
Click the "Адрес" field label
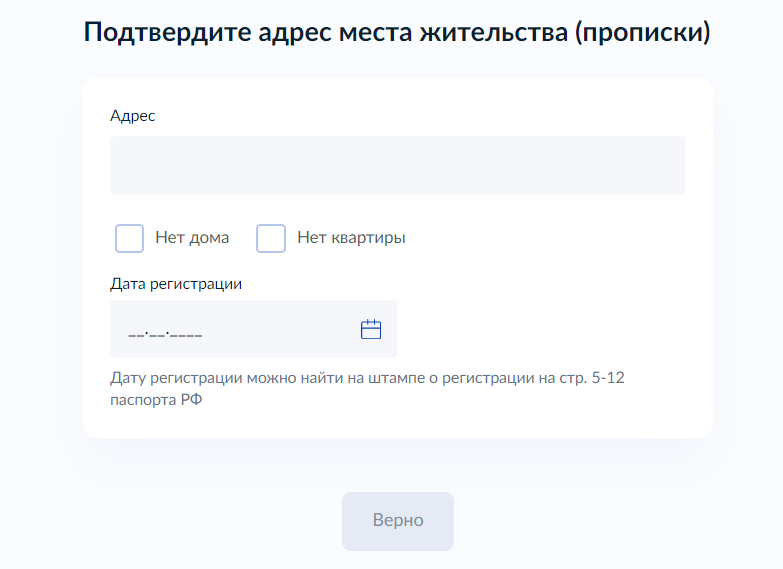pos(132,116)
